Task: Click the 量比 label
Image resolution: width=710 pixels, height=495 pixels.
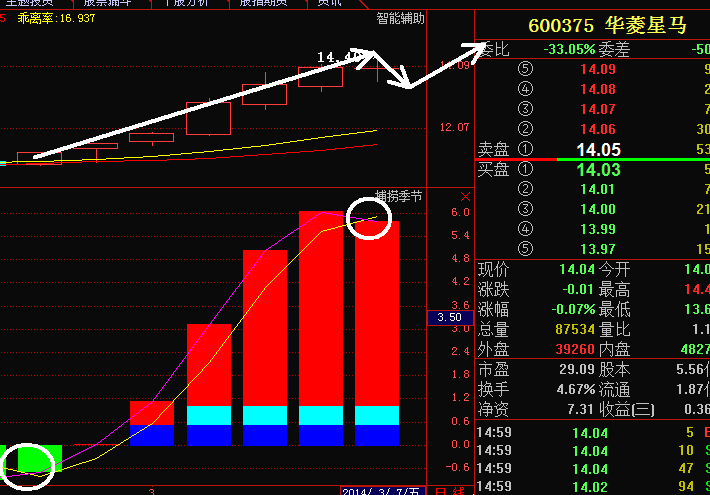Action: coord(614,329)
